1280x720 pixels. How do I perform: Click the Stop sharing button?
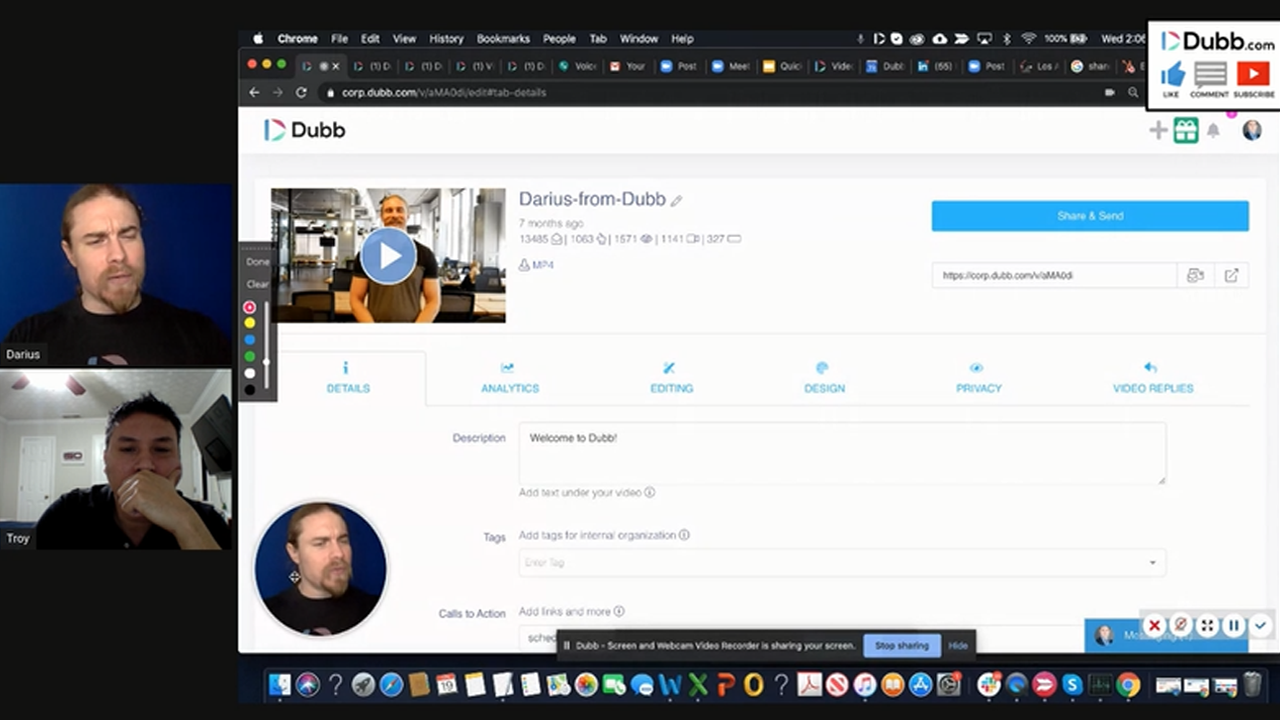point(901,645)
